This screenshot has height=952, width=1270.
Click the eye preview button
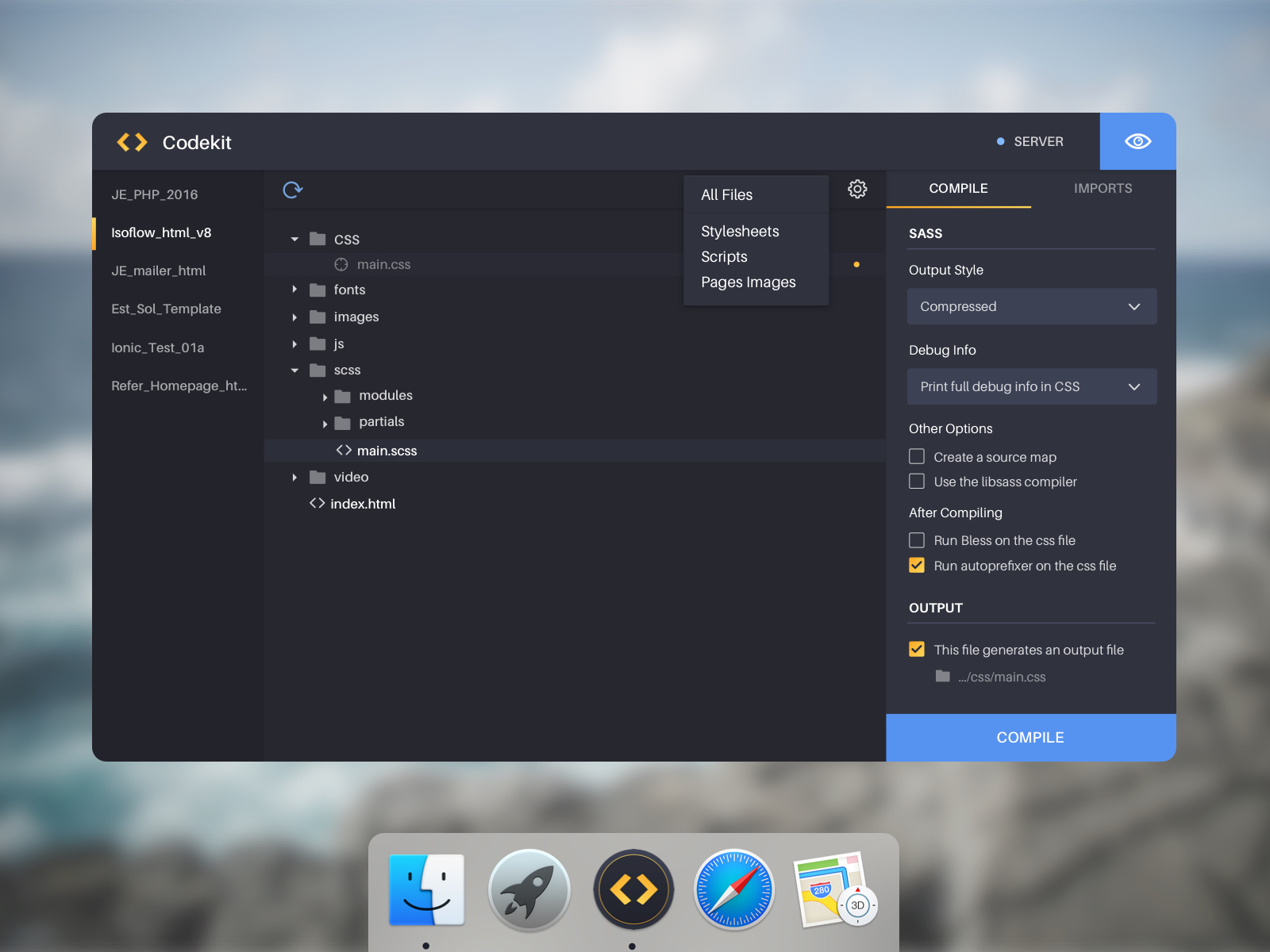tap(1137, 141)
